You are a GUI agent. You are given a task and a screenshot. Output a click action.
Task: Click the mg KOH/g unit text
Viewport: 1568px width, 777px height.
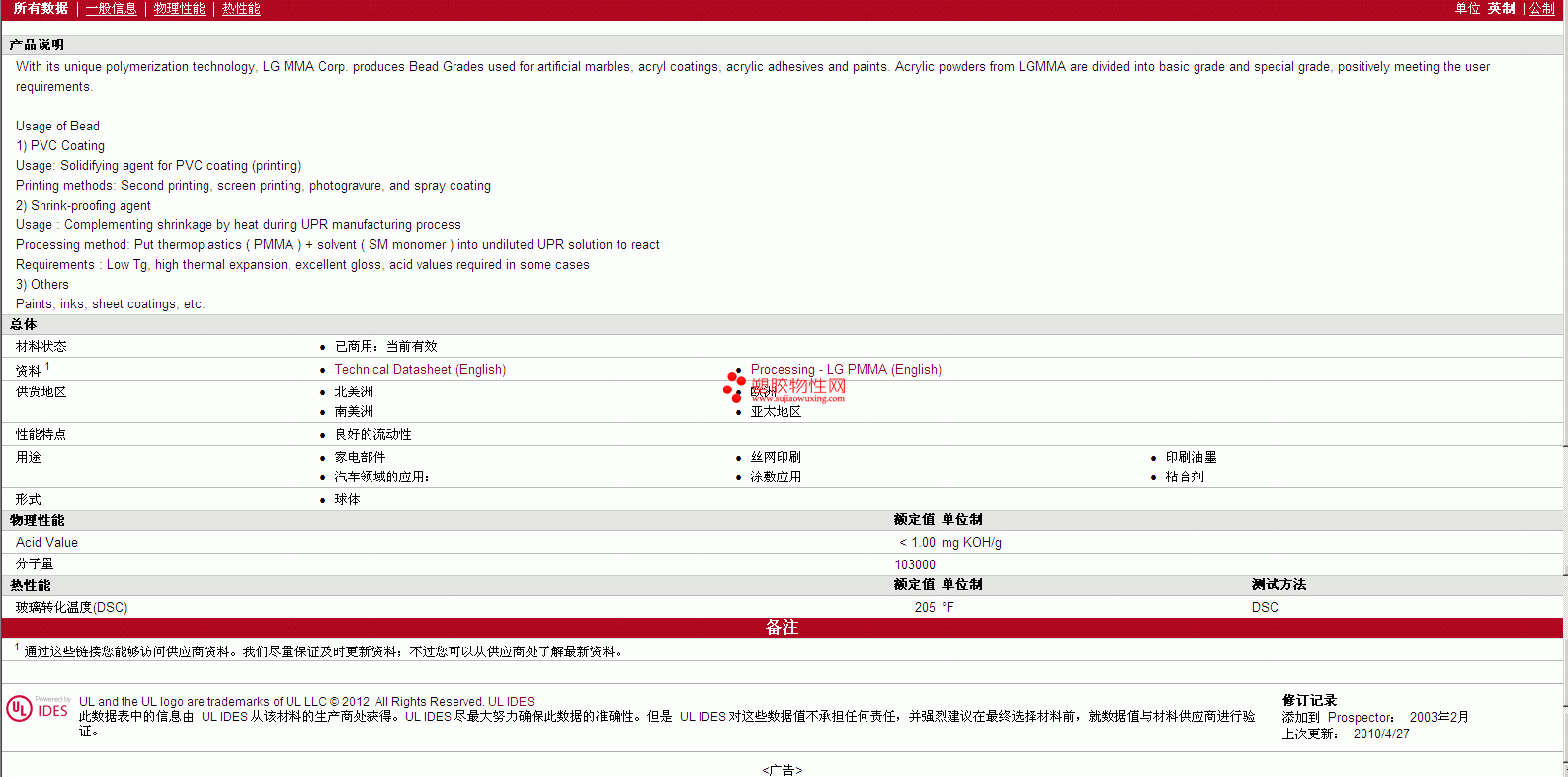(x=971, y=543)
